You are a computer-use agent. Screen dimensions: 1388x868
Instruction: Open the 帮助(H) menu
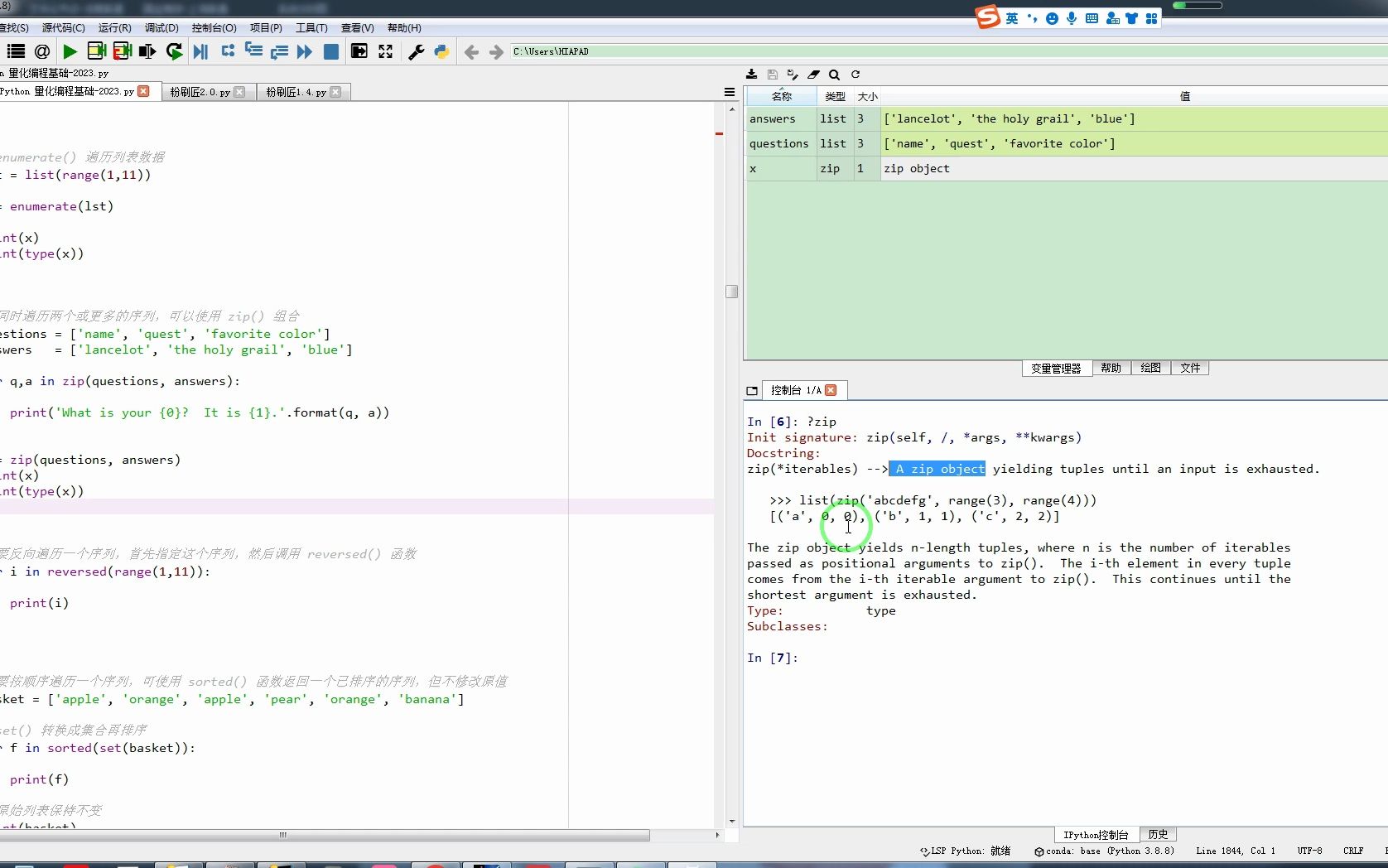click(x=404, y=28)
